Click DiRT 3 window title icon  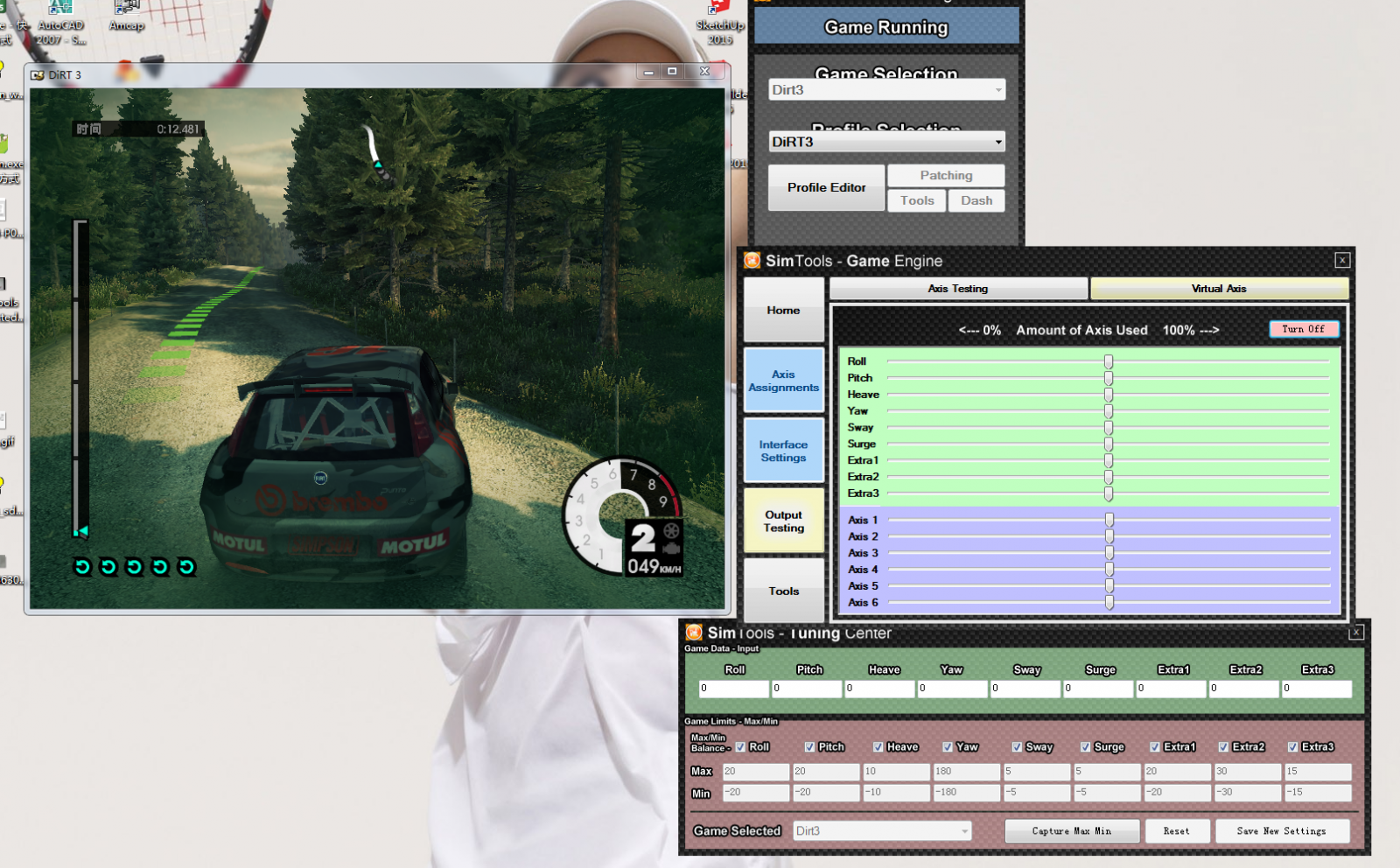click(x=38, y=75)
